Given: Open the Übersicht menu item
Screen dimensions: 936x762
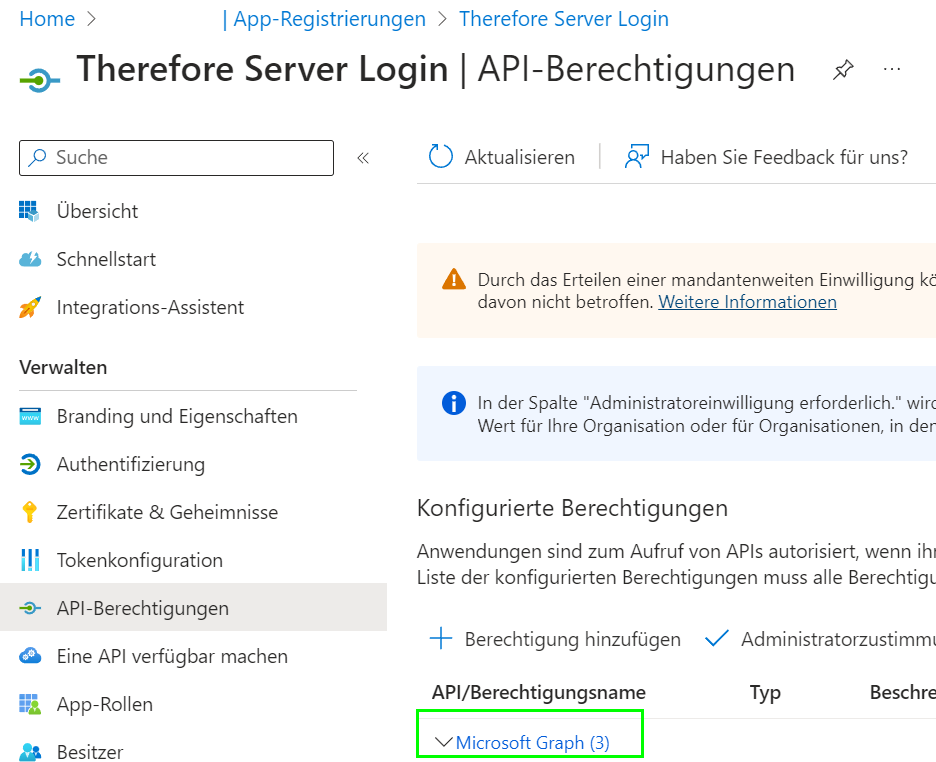Looking at the screenshot, I should [97, 211].
